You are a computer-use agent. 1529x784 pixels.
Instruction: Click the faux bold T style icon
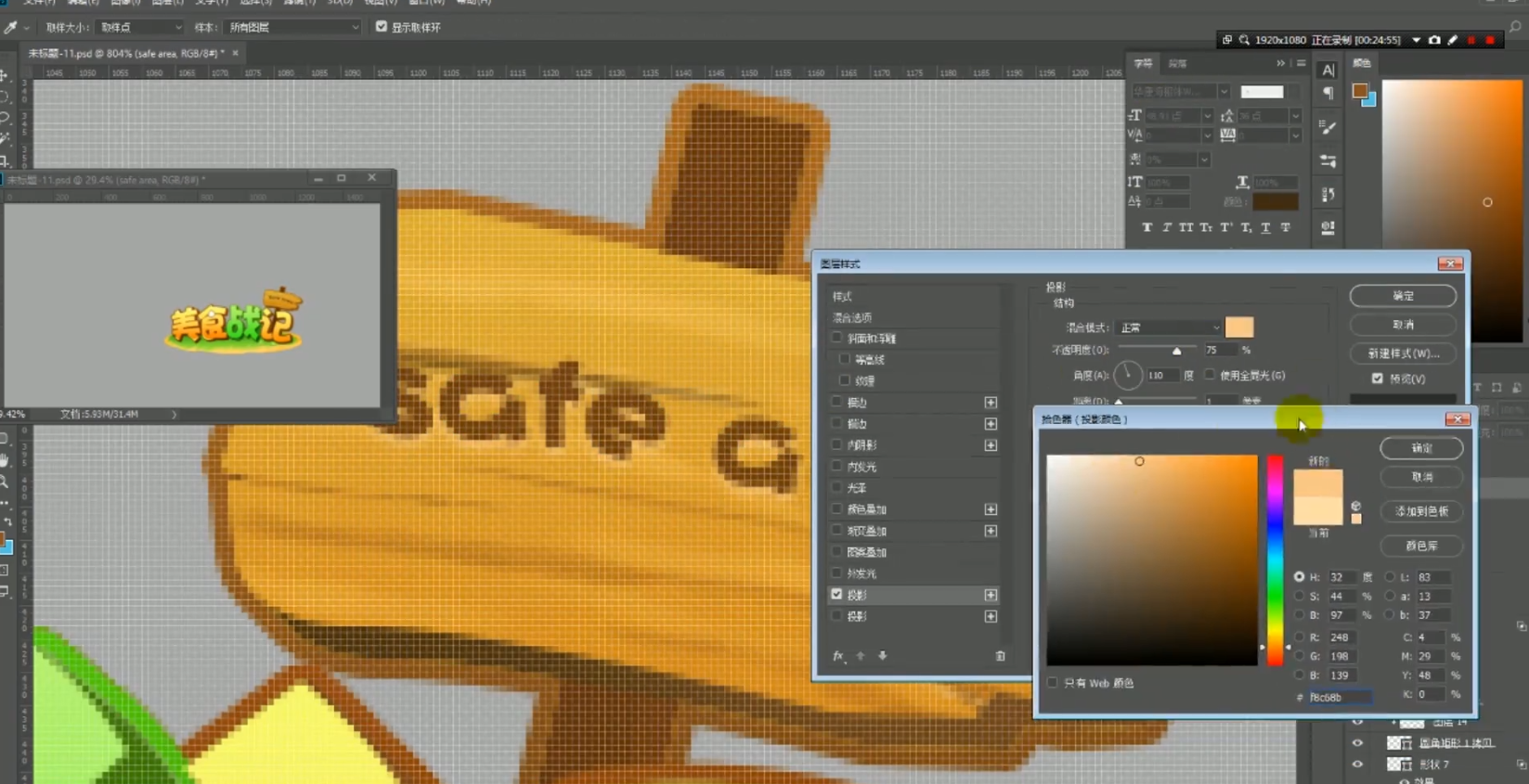[x=1147, y=227]
